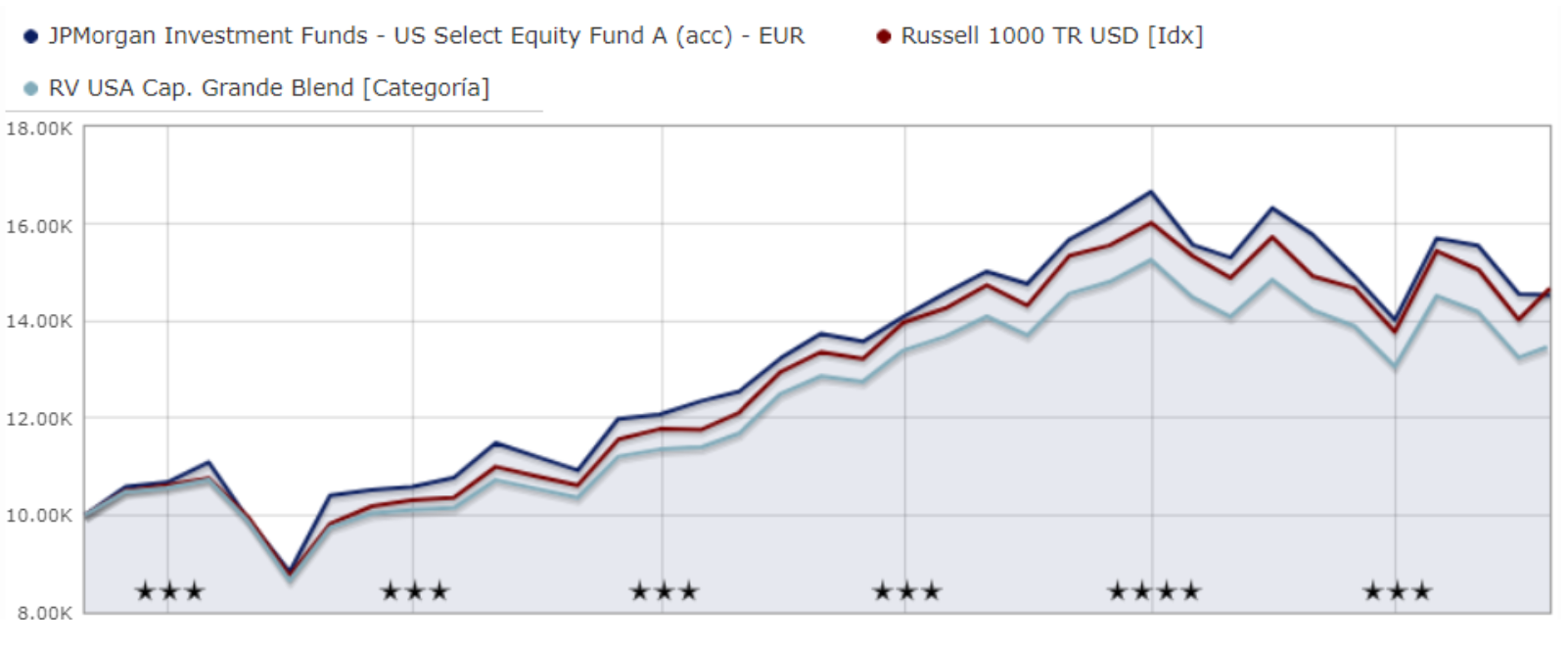Click the third three-star rating from left

coord(664,591)
